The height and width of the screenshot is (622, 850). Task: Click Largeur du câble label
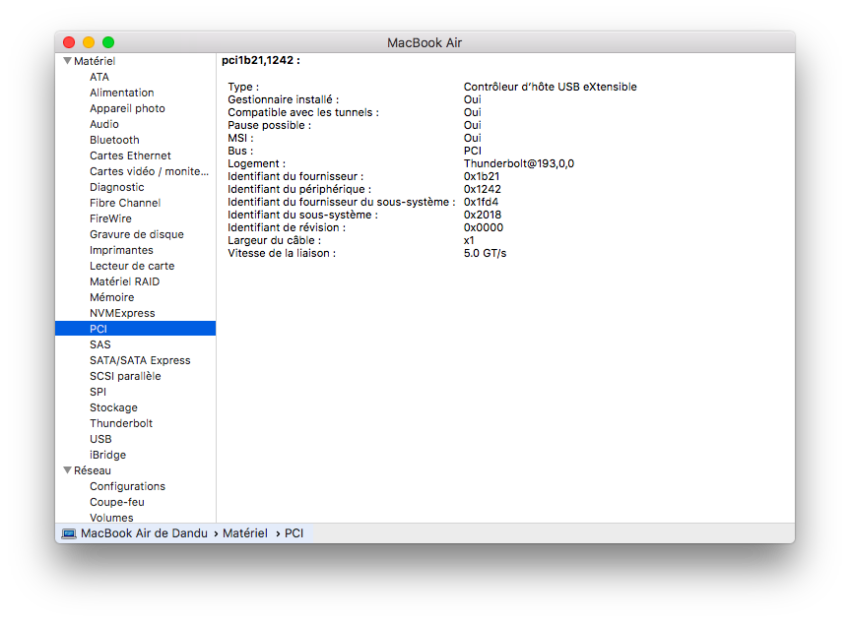click(274, 240)
